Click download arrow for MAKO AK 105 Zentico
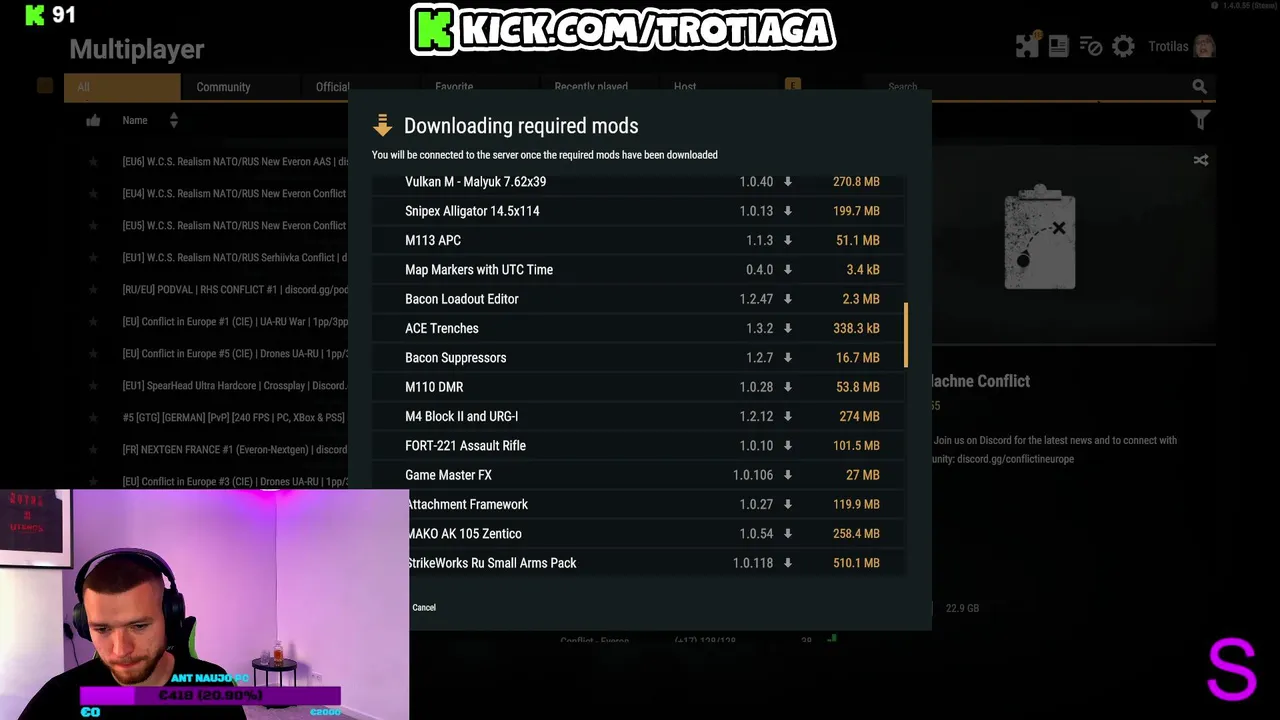This screenshot has height=720, width=1280. pos(788,534)
